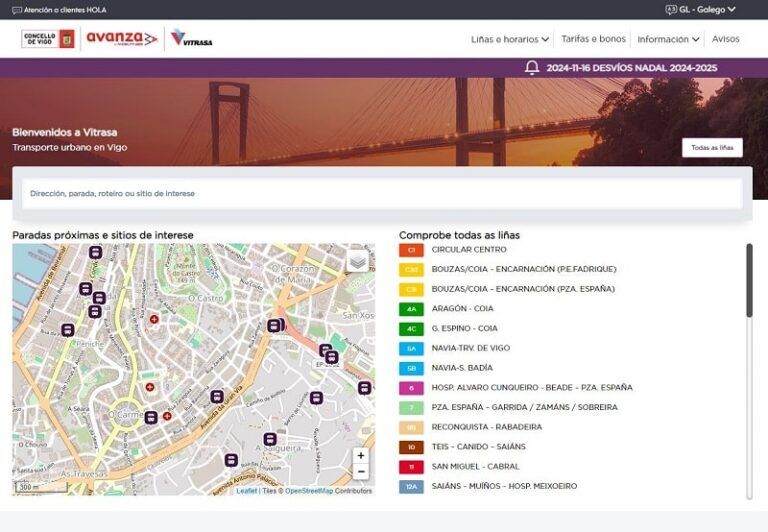Select the bus stop marker at map's top edge

pyautogui.click(x=96, y=252)
